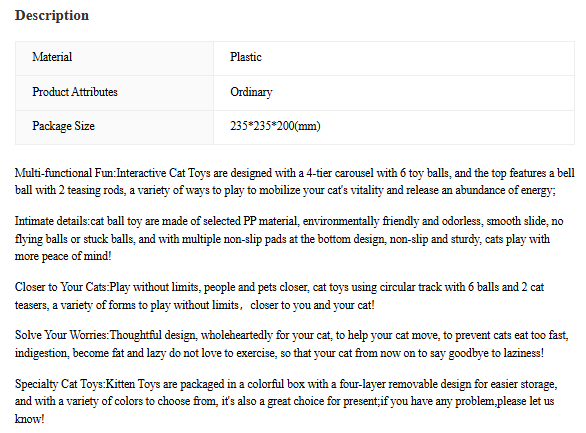Select the Product Attributes label
586x433 pixels.
tap(75, 92)
